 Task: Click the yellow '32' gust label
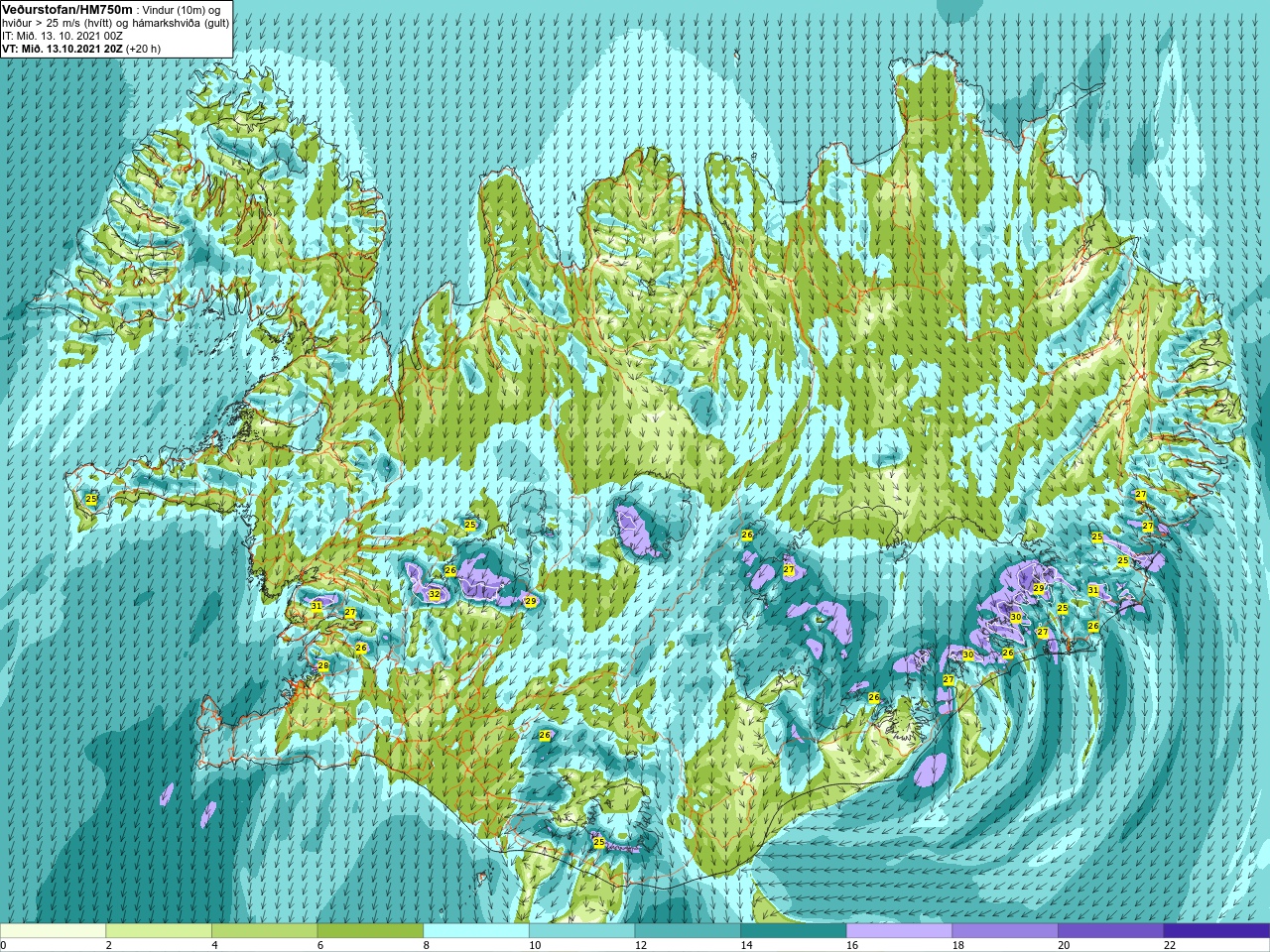(x=435, y=594)
